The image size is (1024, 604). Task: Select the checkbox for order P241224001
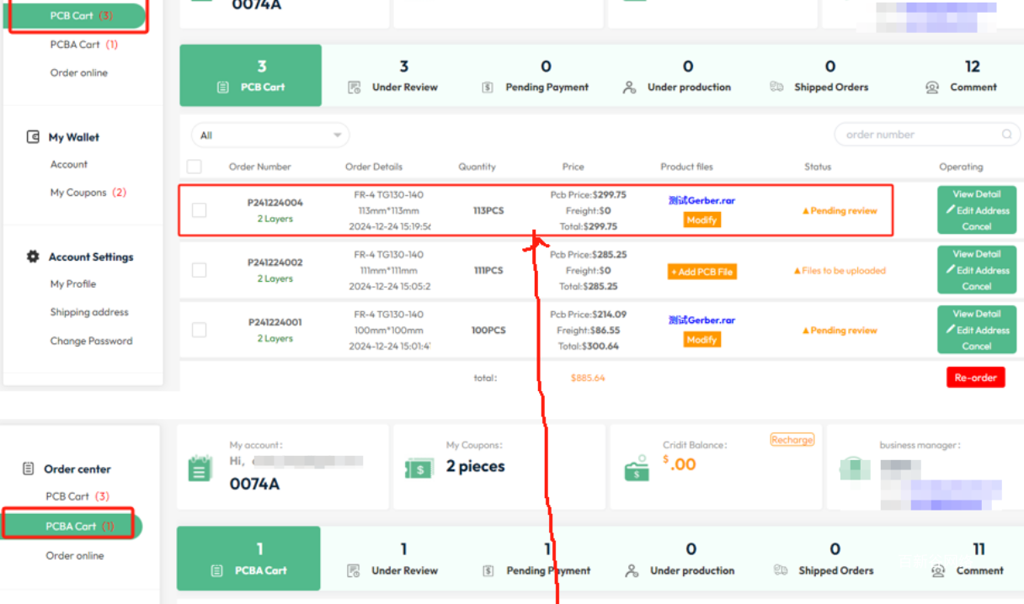click(x=199, y=330)
